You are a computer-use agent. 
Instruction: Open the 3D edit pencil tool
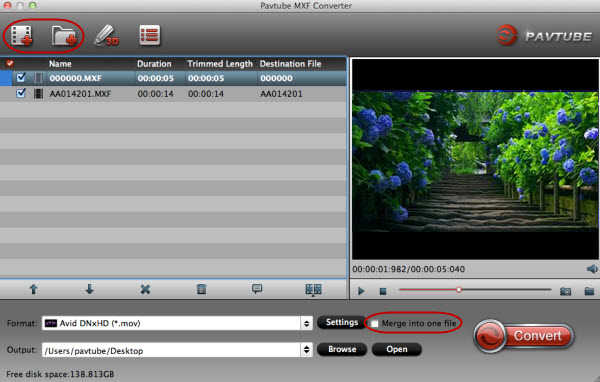point(106,36)
